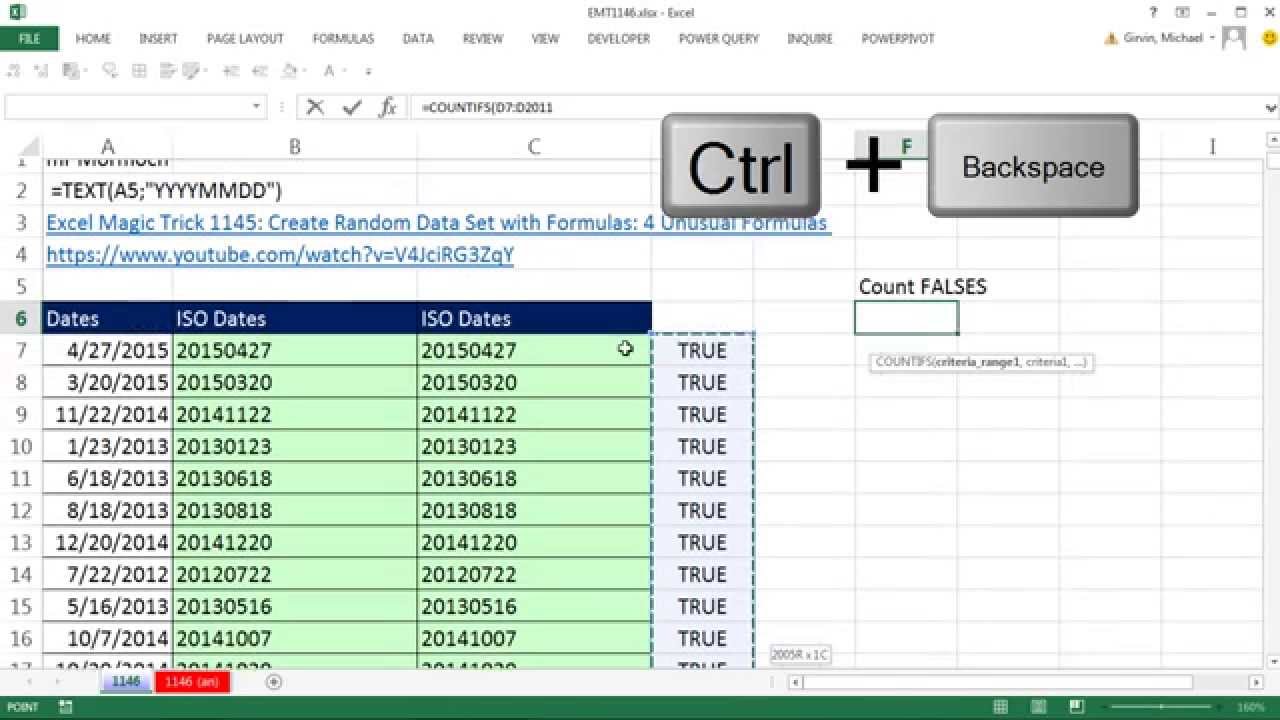Image resolution: width=1280 pixels, height=720 pixels.
Task: Open Customize Quick Access Toolbar arrow
Action: coord(369,72)
